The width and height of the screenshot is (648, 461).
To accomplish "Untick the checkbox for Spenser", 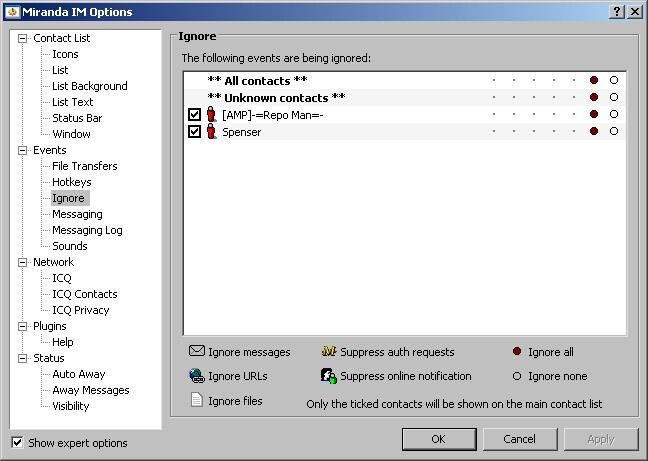I will 194,131.
